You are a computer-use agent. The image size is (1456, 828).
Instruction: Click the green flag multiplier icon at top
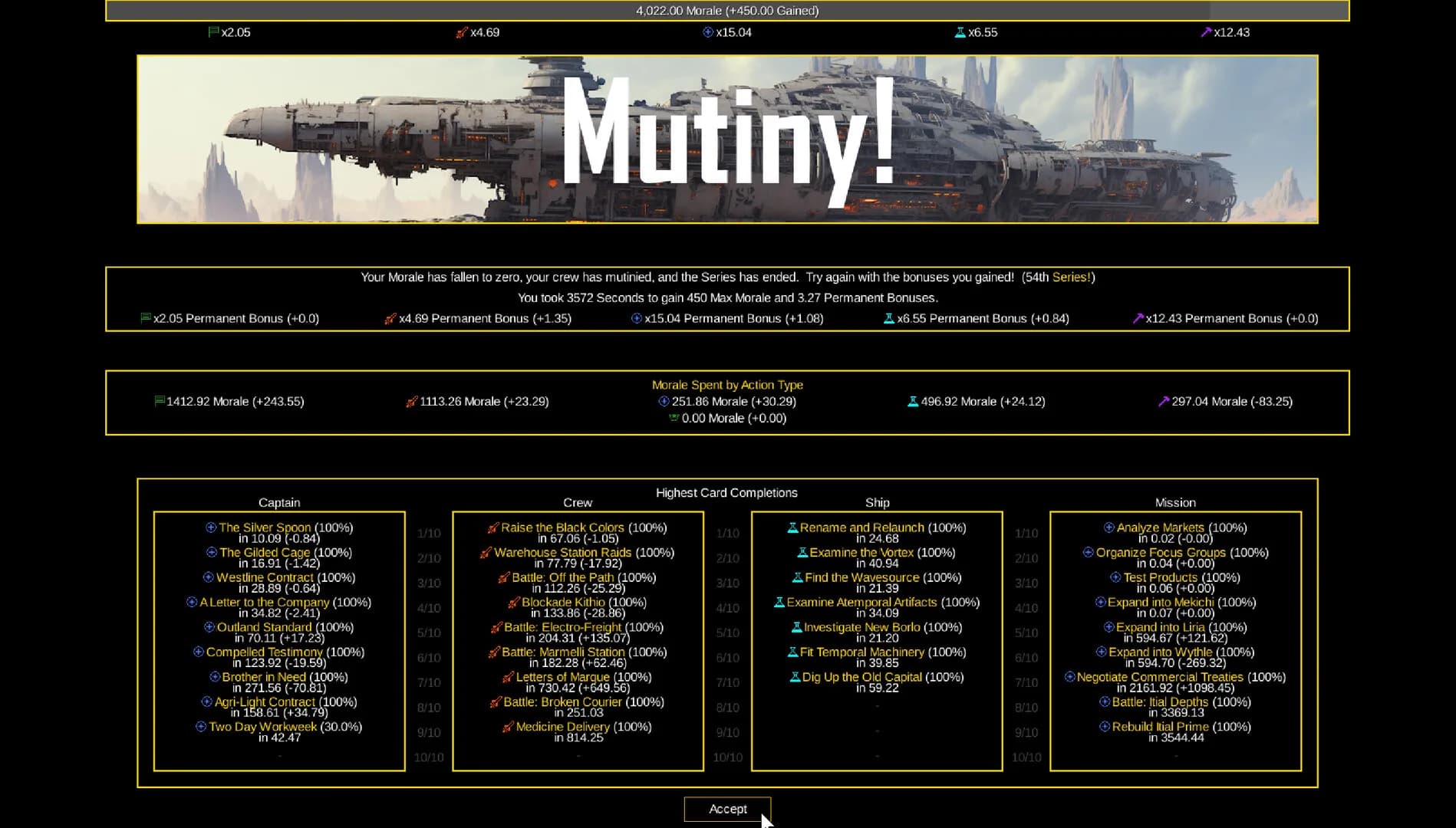[x=213, y=32]
